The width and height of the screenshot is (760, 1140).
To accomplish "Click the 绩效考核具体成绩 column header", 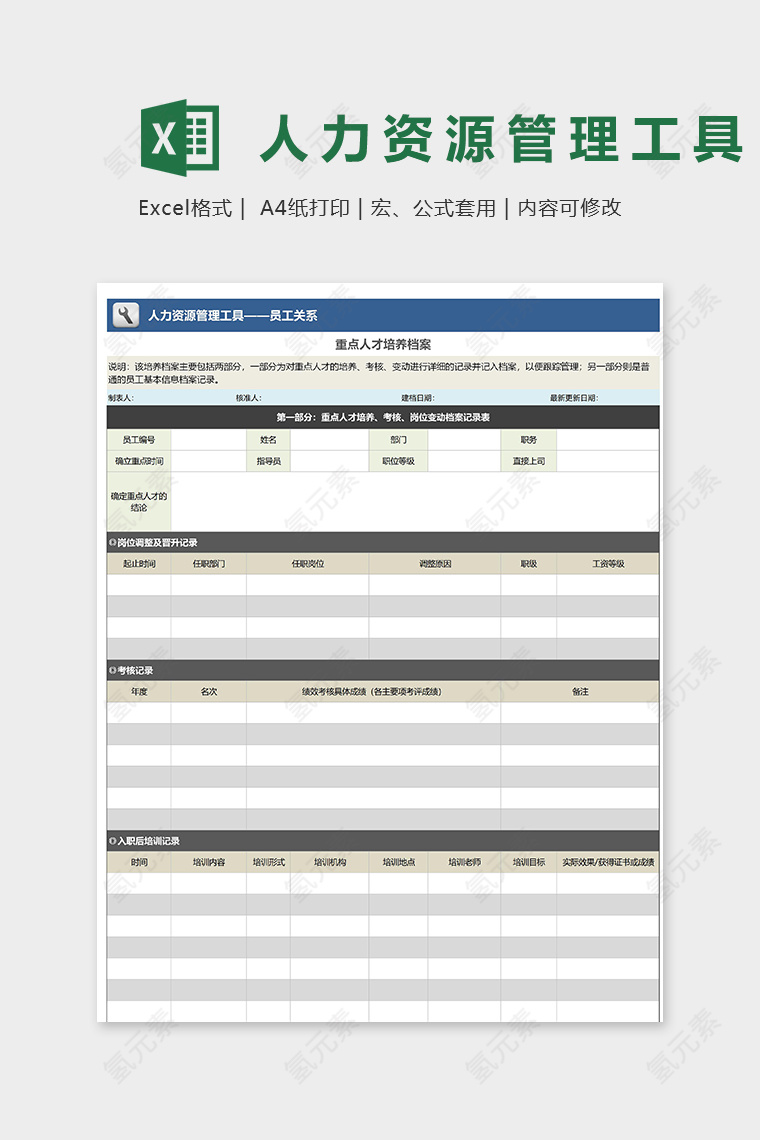I will coord(372,691).
